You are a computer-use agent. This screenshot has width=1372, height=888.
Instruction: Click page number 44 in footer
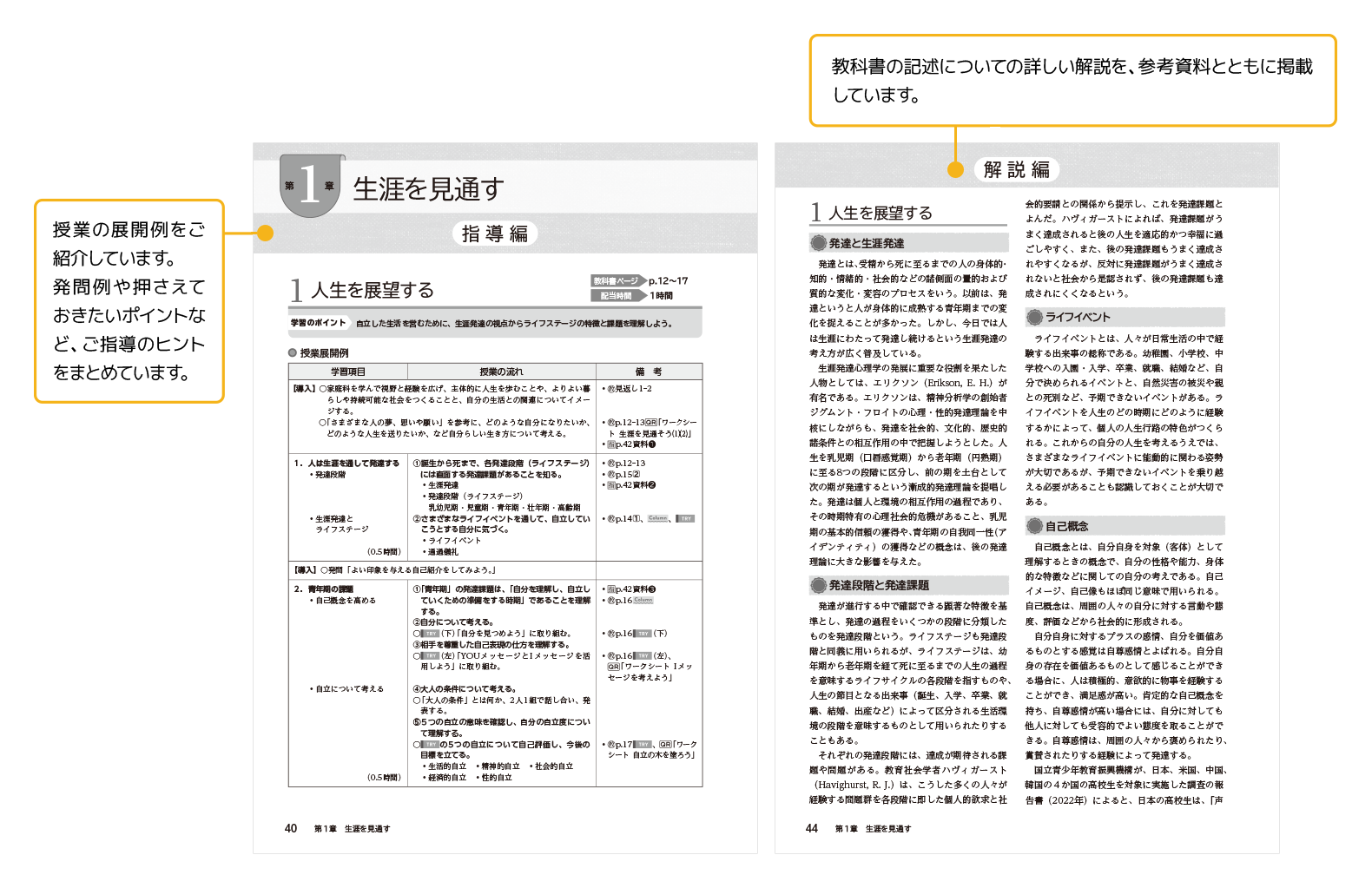(x=811, y=828)
